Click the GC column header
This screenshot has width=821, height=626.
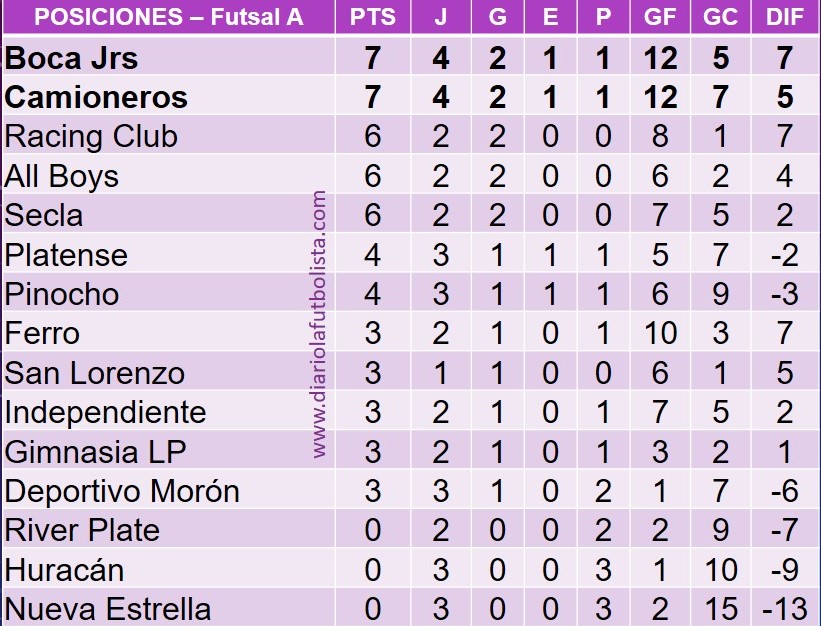point(720,17)
